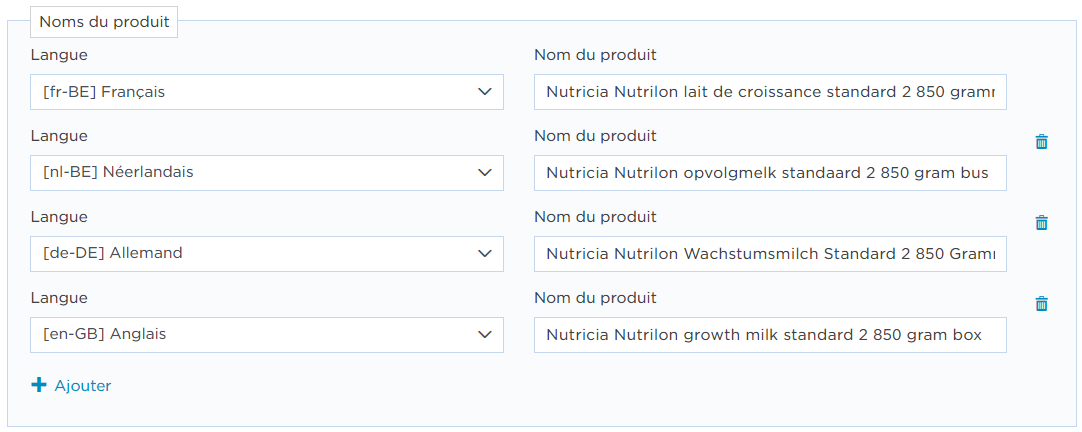Expand the chevron arrow on the Français selector

[x=484, y=92]
